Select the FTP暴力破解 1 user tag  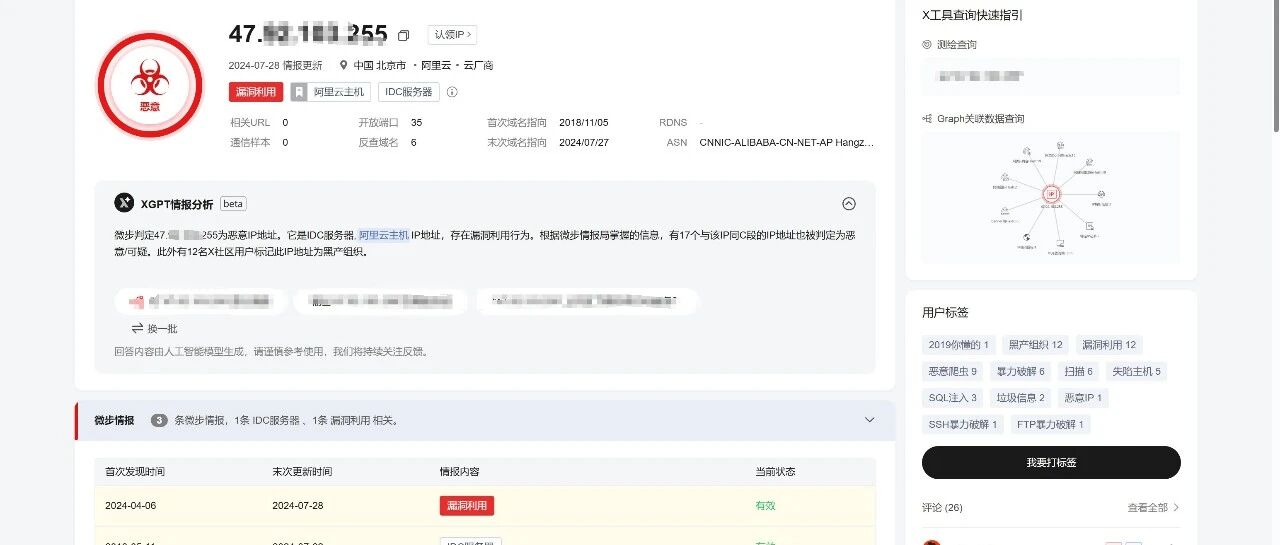click(1052, 424)
